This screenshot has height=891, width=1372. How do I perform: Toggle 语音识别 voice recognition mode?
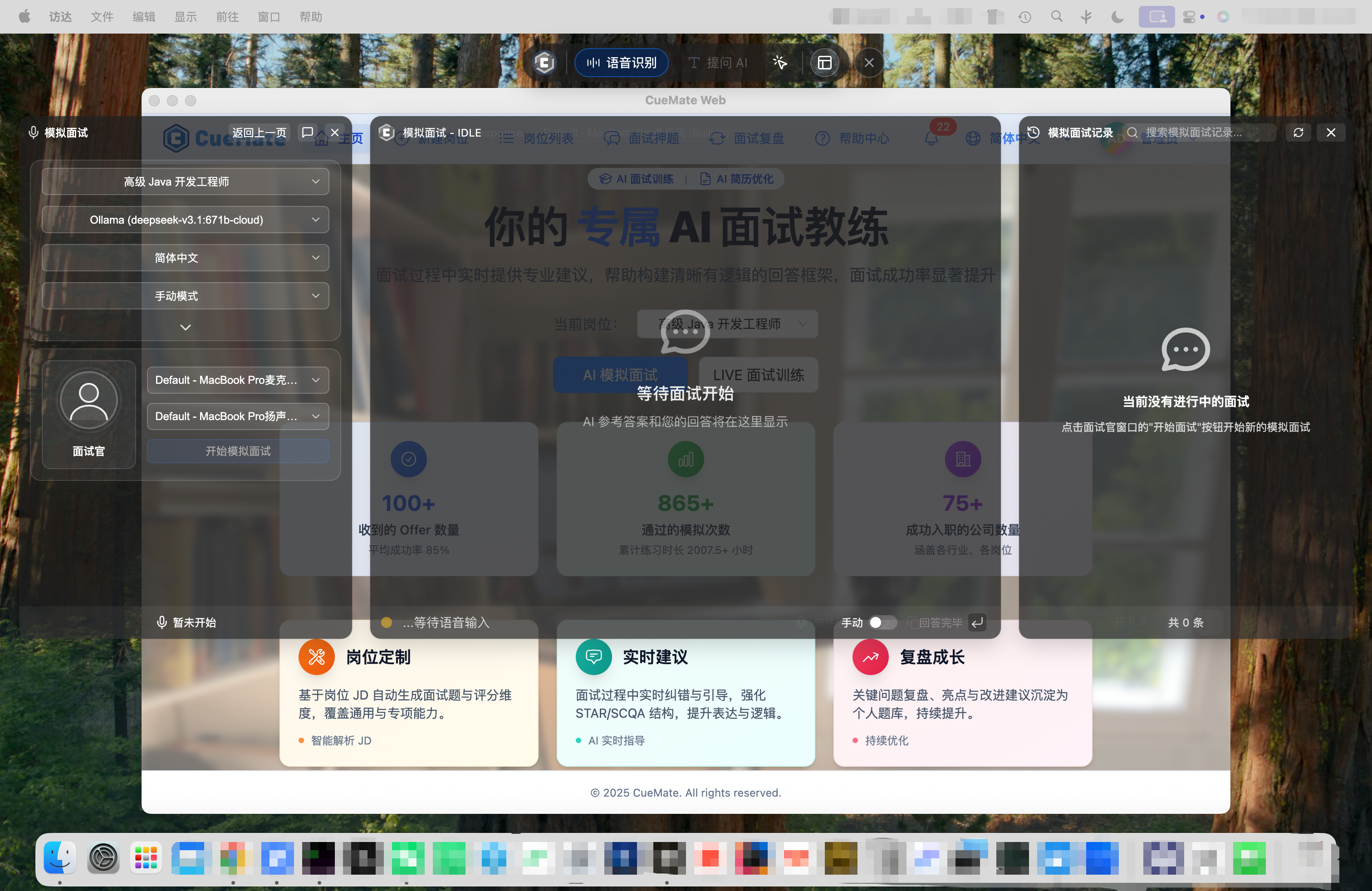click(x=621, y=62)
